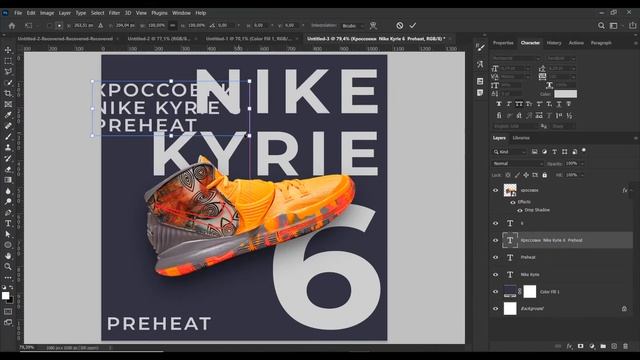Select the Eraser tool

[8, 169]
